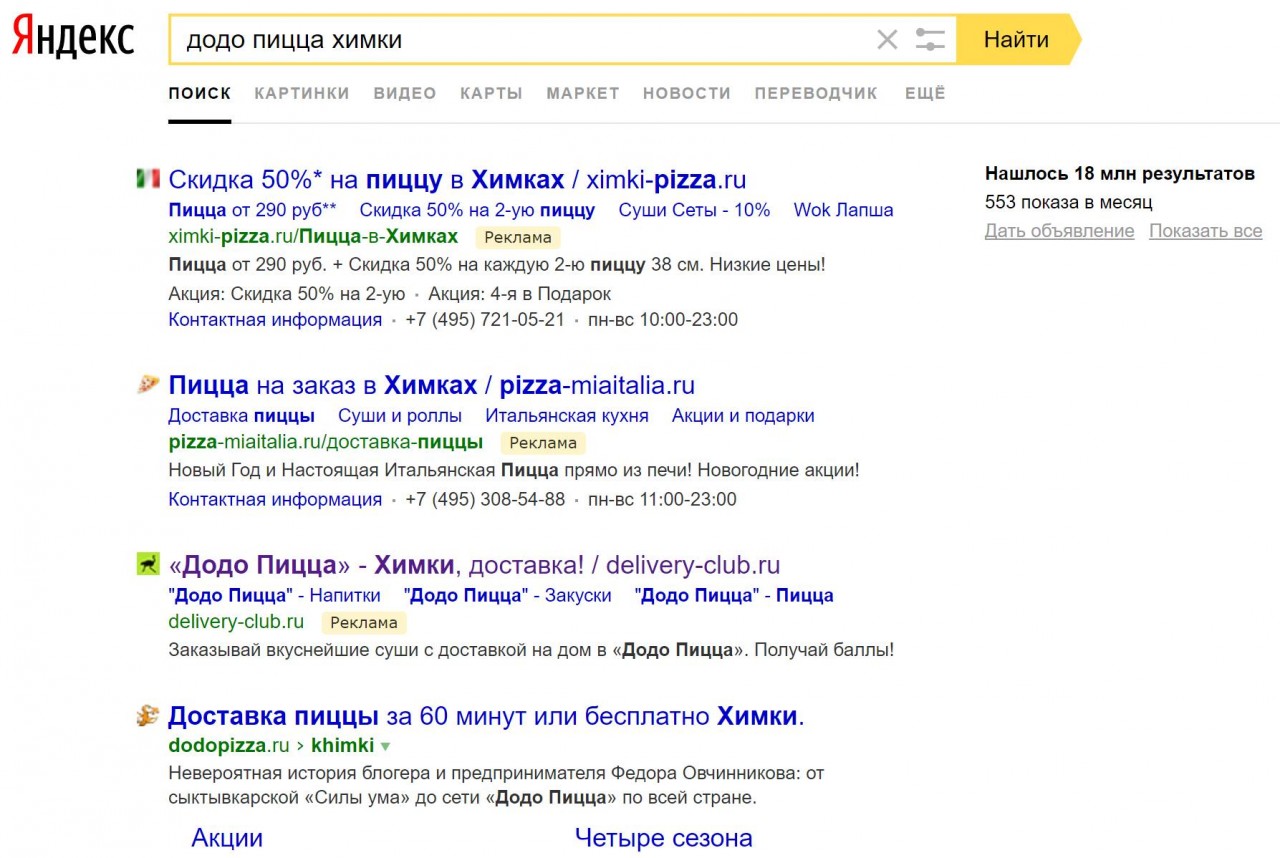
Task: Open result Скидка 50%* на пиццу в Химках
Action: pos(457,180)
